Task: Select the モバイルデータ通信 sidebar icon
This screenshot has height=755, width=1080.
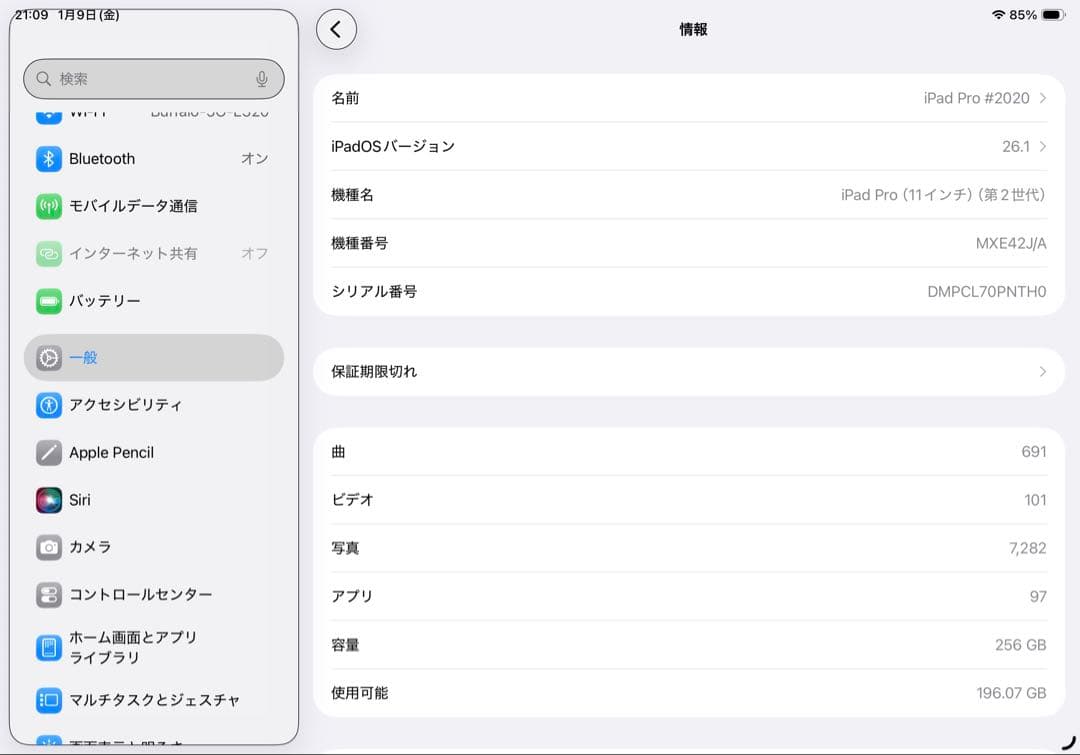Action: [x=49, y=206]
